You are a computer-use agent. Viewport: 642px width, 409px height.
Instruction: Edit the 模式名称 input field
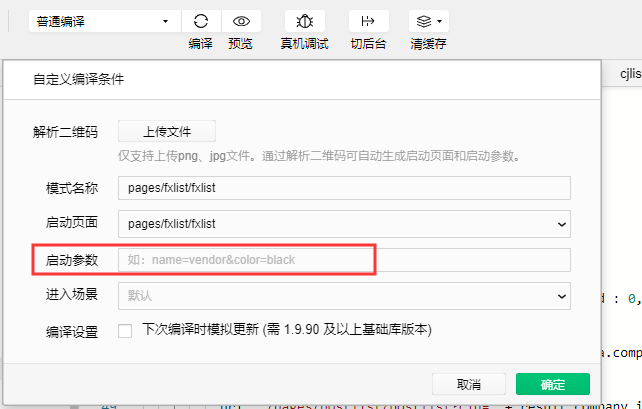pos(344,188)
